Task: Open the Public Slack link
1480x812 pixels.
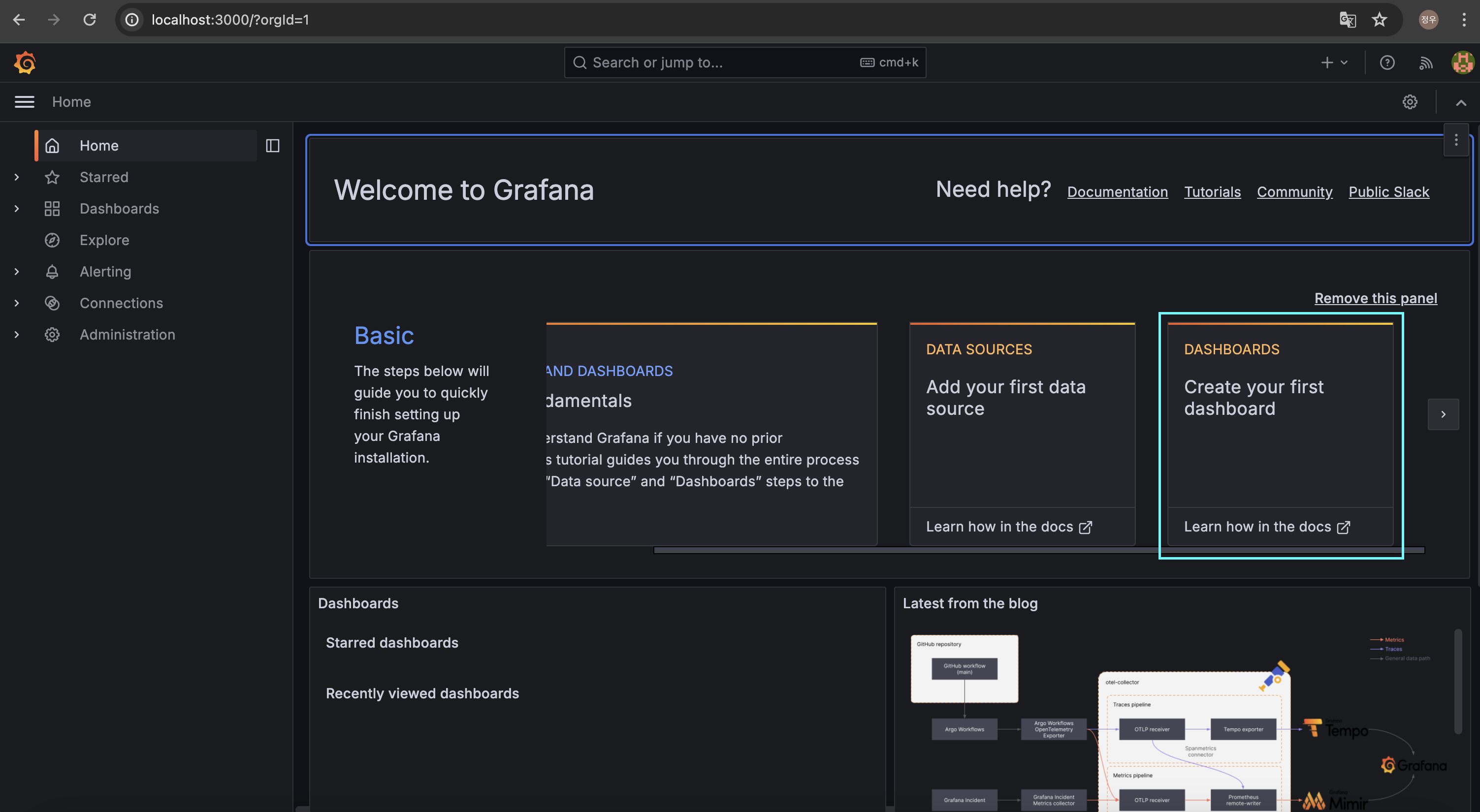Action: [x=1388, y=192]
